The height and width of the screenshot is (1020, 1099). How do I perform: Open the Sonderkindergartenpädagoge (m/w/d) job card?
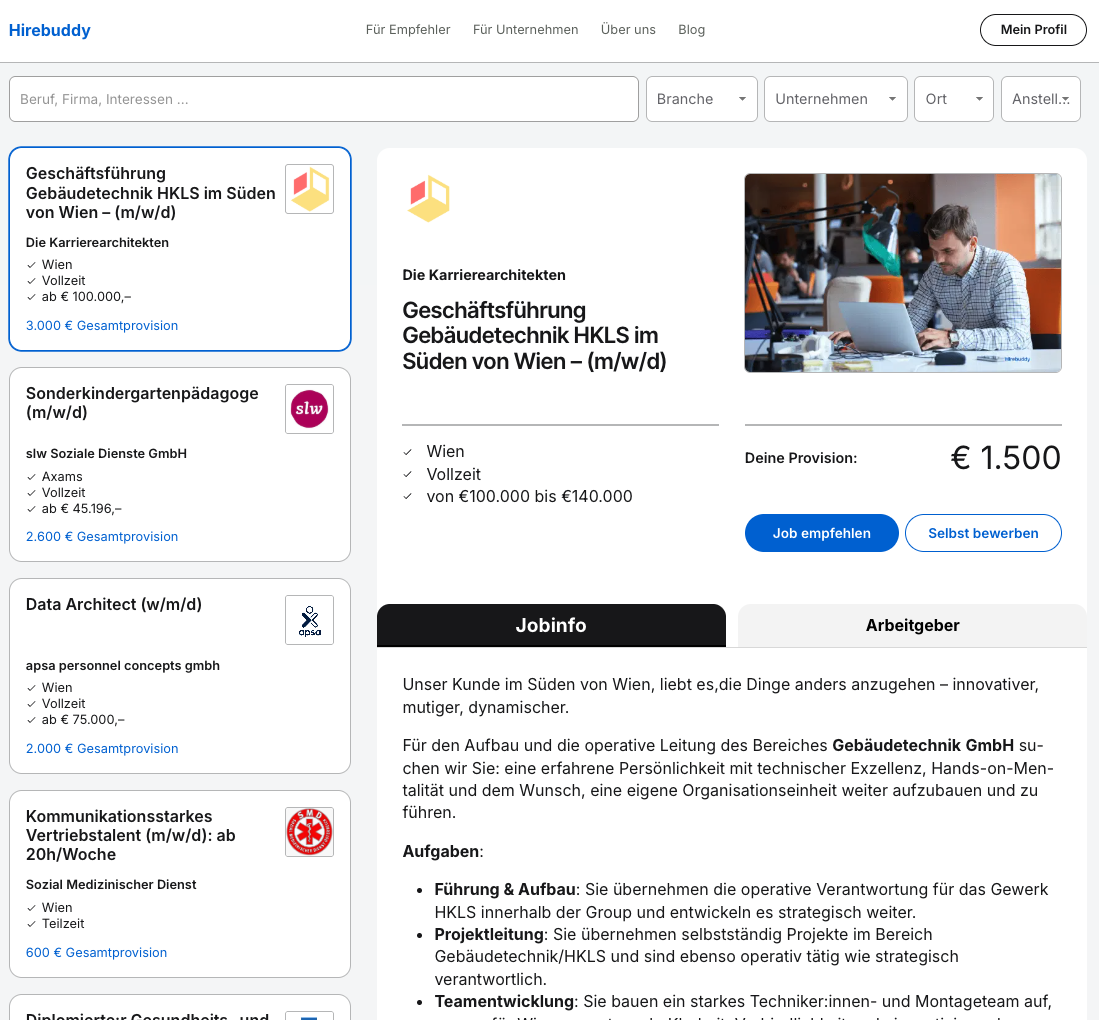(179, 464)
